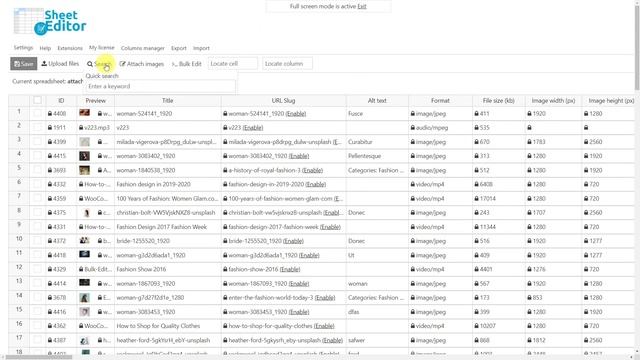Check the checkbox for row ID 4332
Viewport: 640px width, 360px height.
click(x=38, y=184)
